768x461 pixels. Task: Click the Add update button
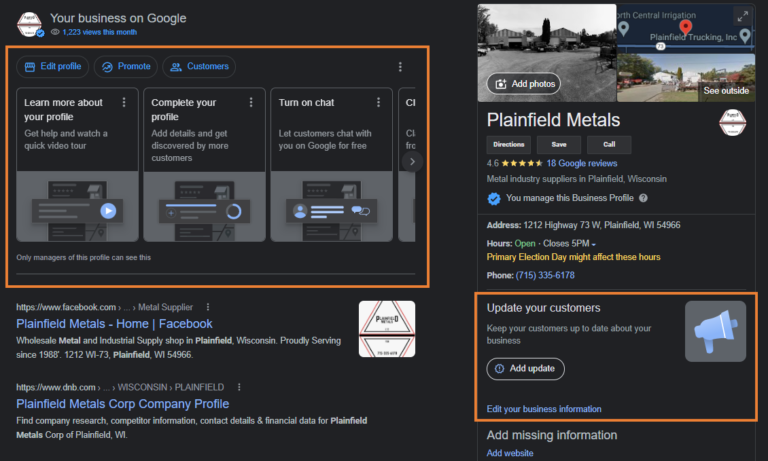pos(526,369)
